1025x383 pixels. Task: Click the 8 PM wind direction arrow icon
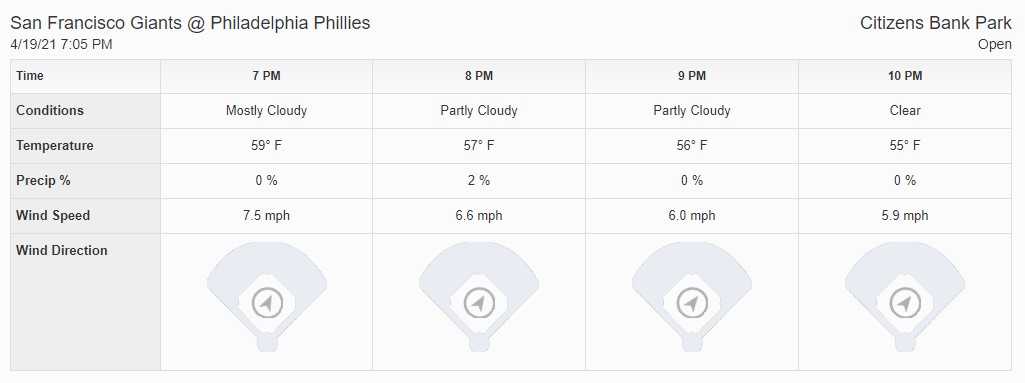[x=479, y=303]
